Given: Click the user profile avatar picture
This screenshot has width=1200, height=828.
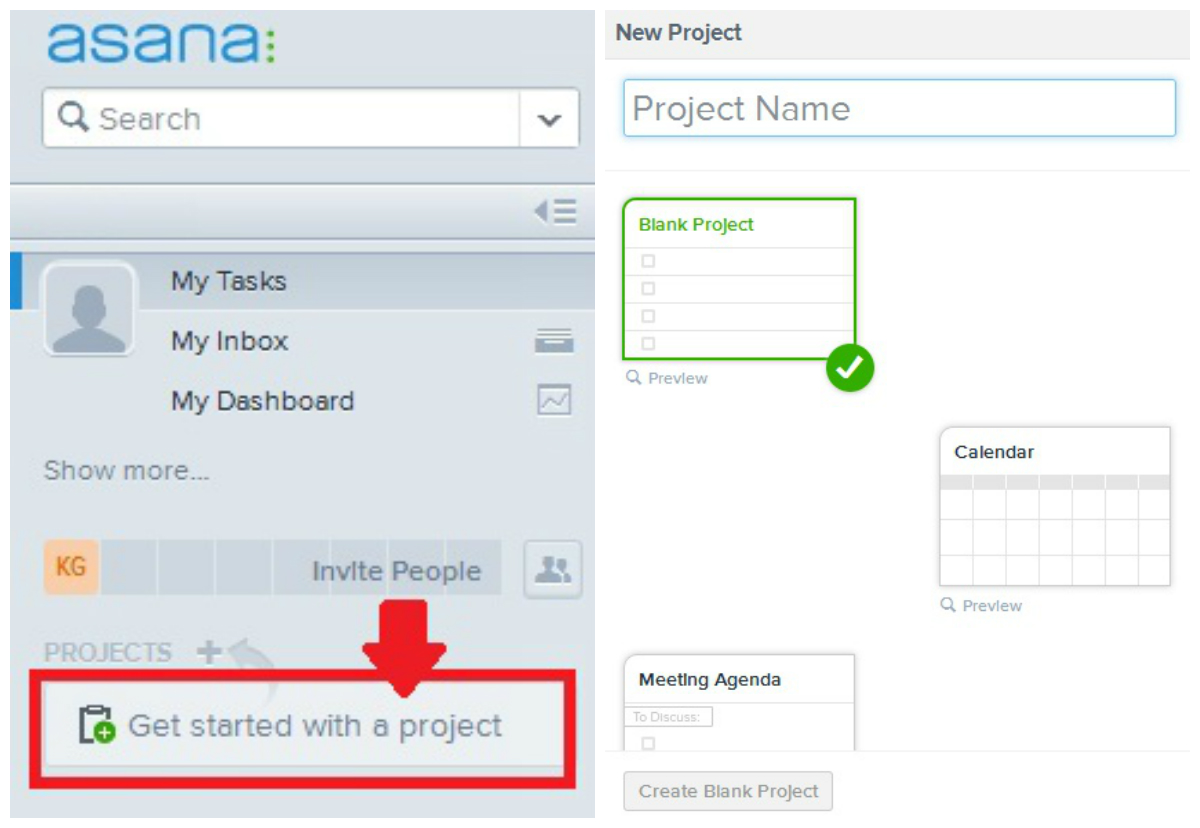Looking at the screenshot, I should point(89,309).
